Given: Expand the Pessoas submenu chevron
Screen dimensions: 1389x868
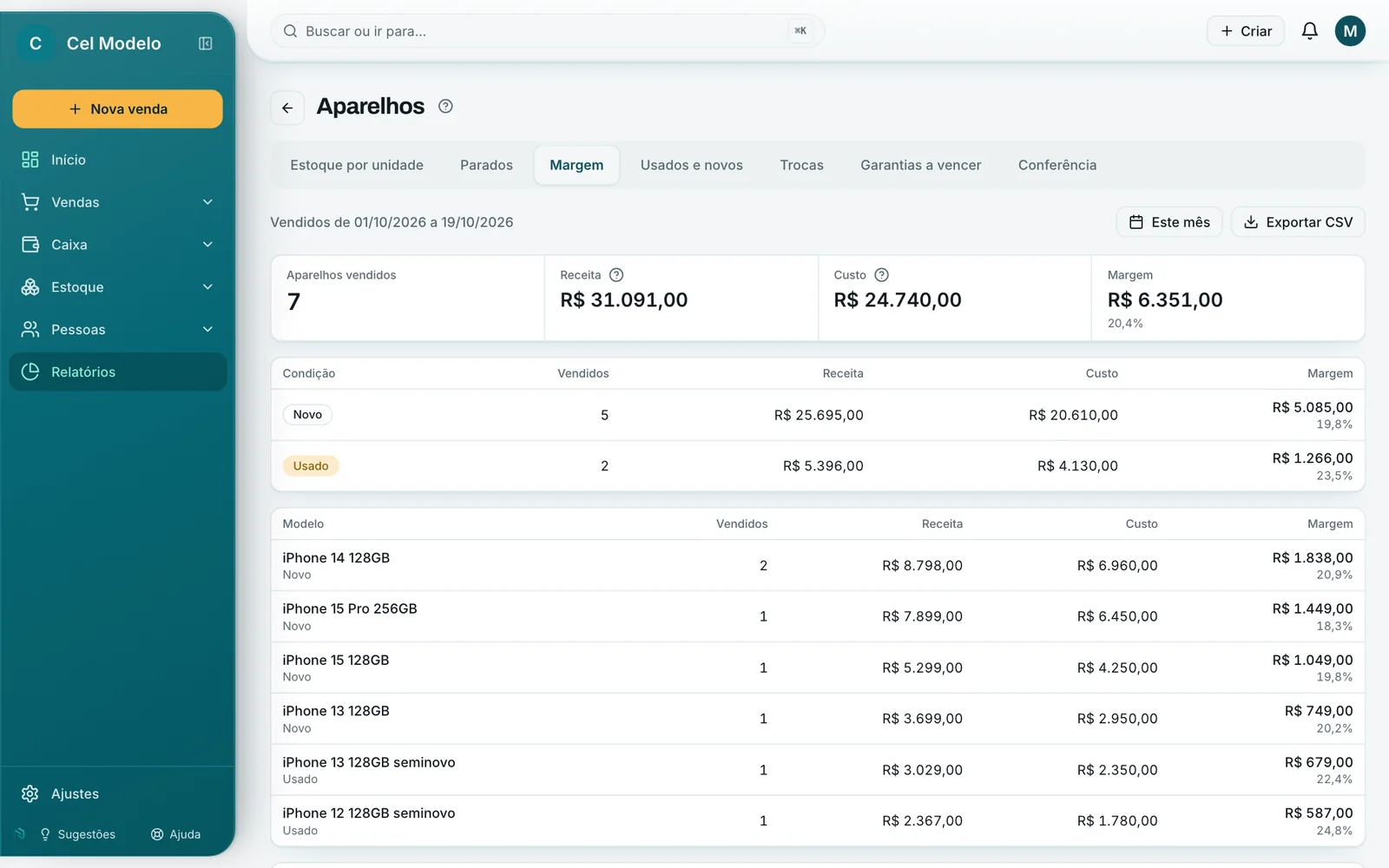Looking at the screenshot, I should tap(207, 330).
